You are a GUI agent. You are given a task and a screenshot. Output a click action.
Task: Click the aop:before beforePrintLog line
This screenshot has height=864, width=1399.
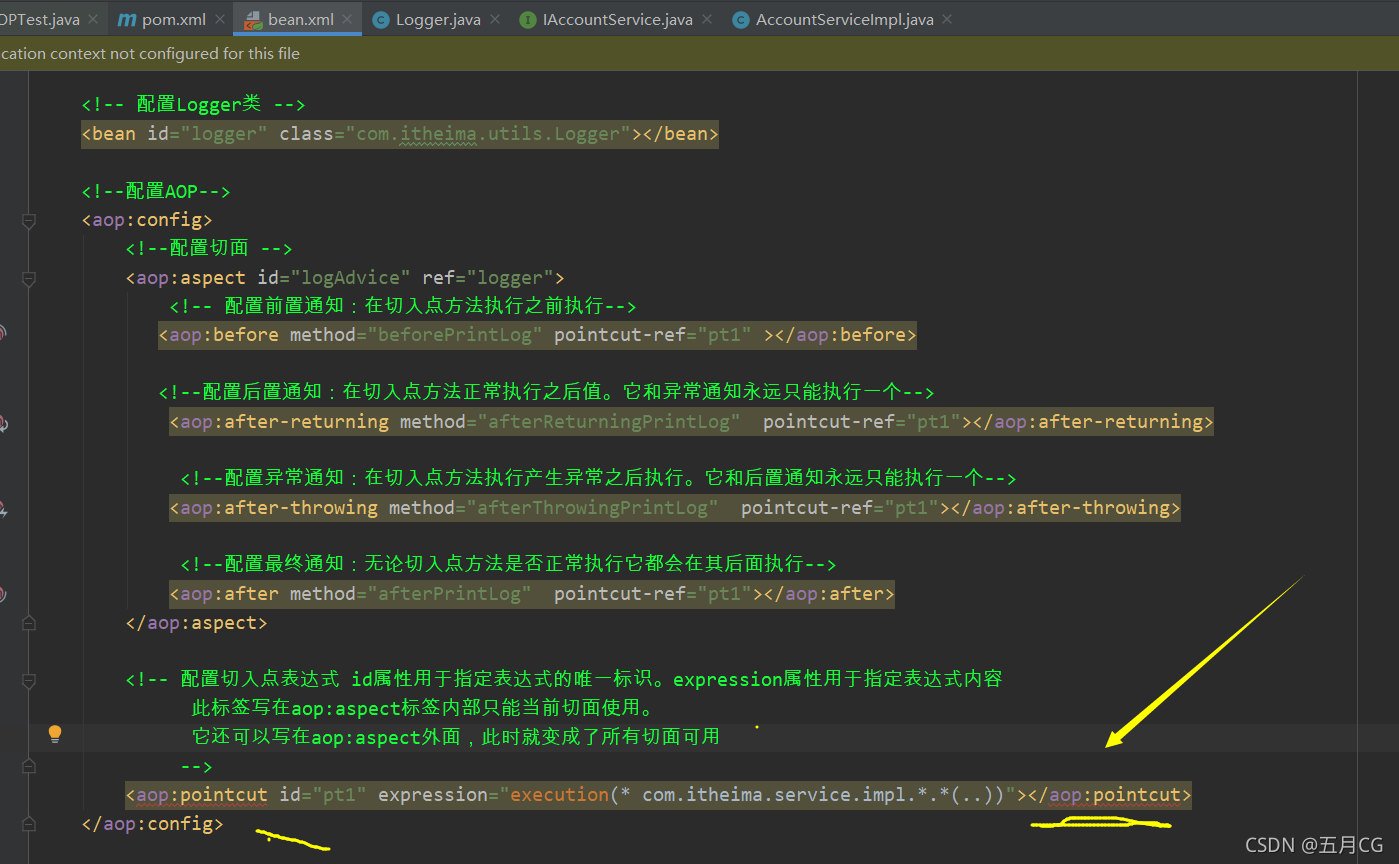[x=537, y=335]
